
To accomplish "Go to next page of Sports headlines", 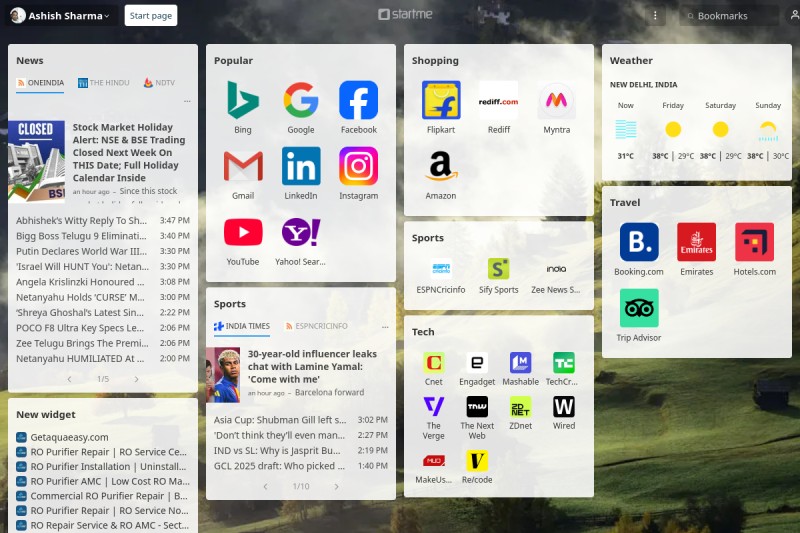I will (336, 487).
